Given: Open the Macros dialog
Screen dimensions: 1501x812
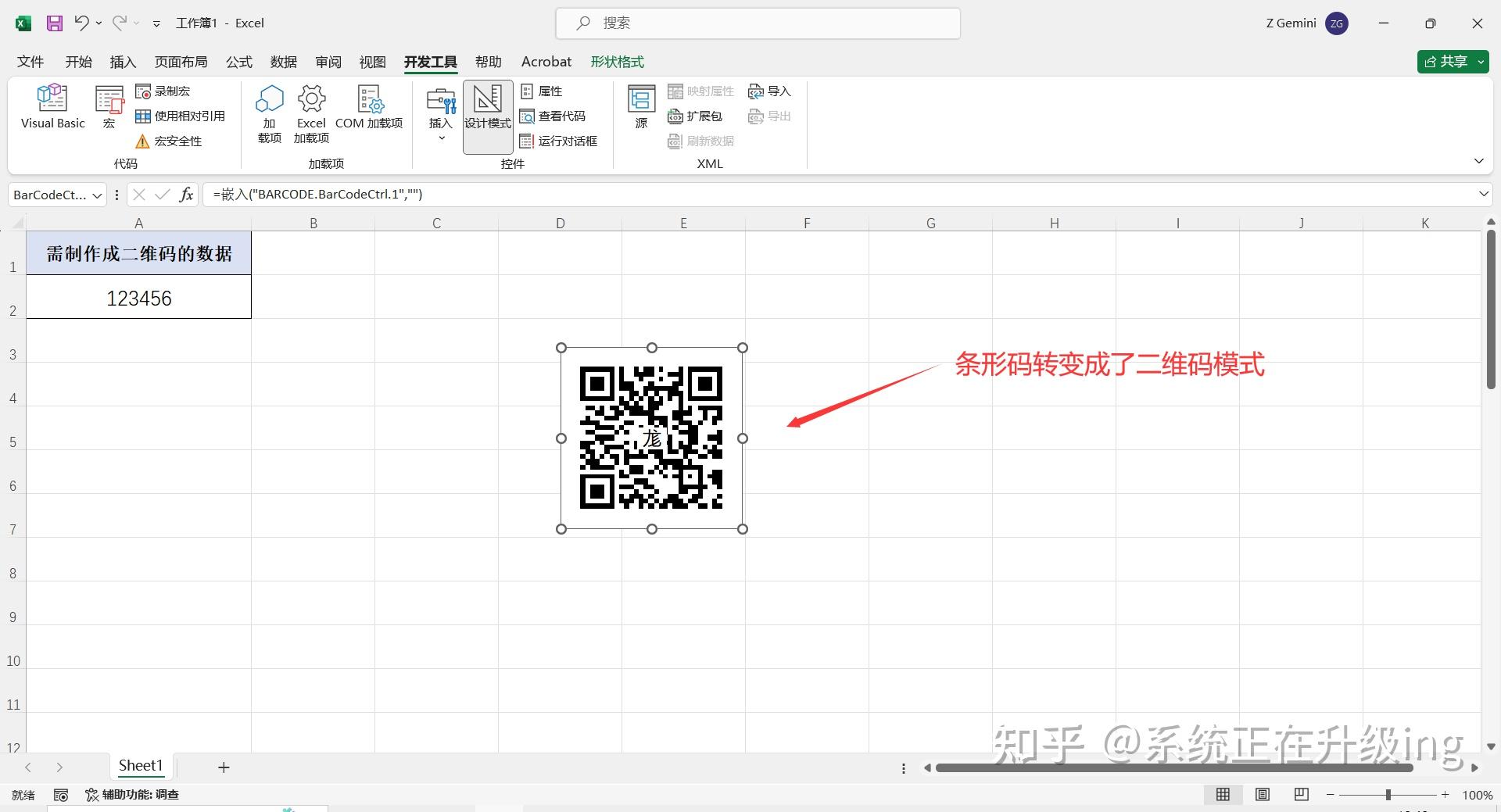Looking at the screenshot, I should 109,107.
